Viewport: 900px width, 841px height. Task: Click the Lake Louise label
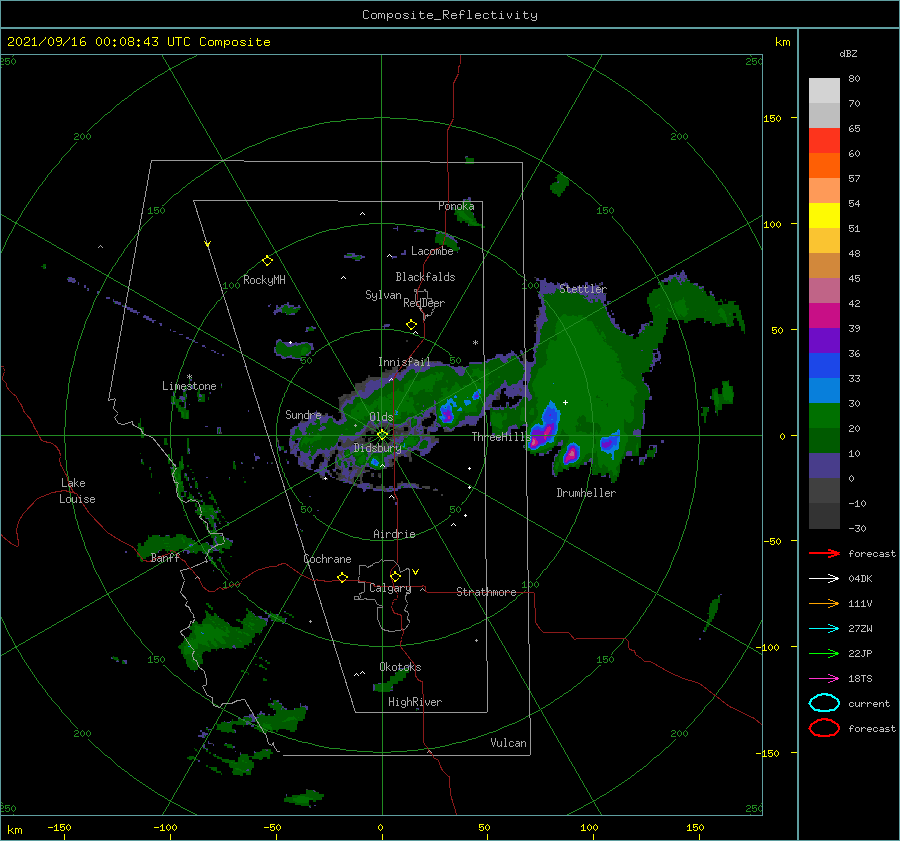pos(77,491)
